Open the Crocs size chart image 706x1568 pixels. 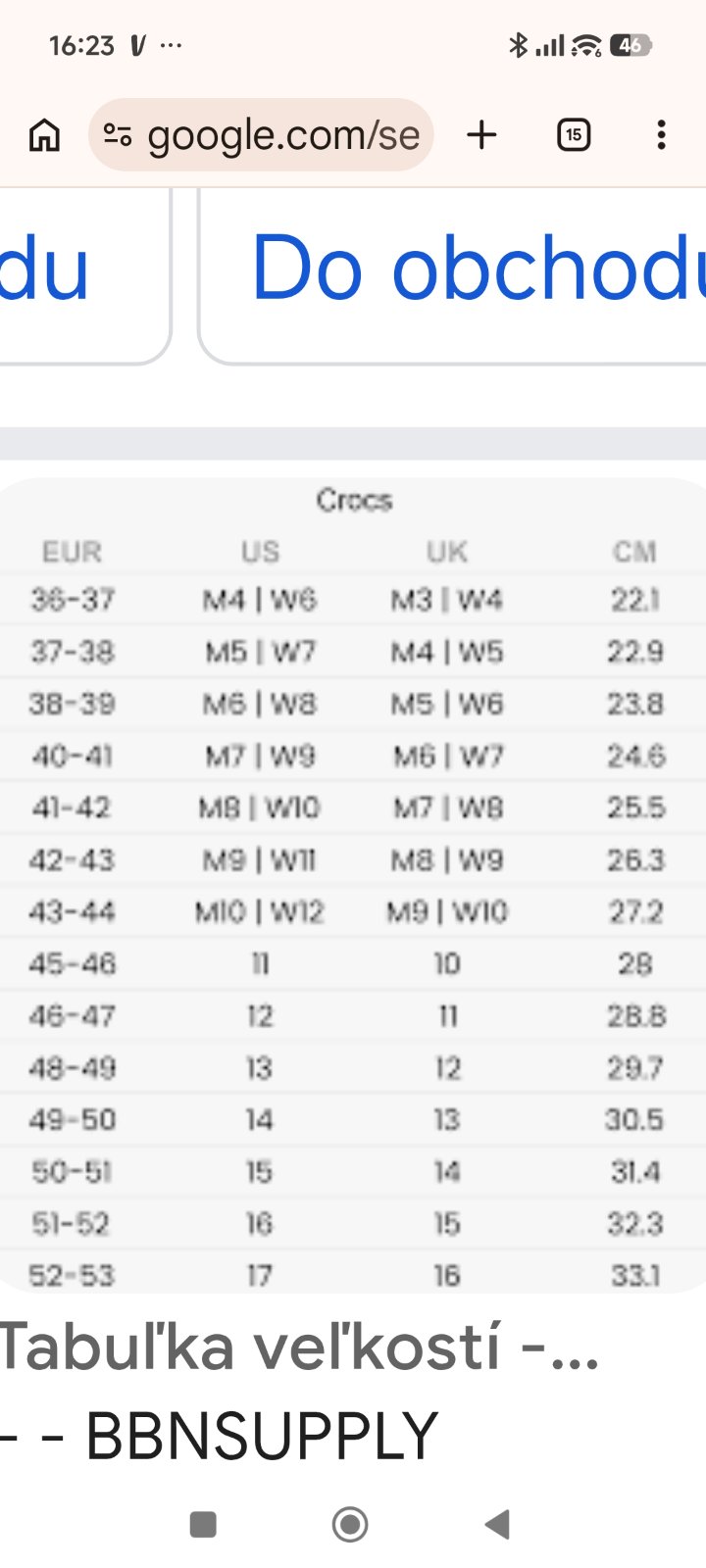pos(353,882)
